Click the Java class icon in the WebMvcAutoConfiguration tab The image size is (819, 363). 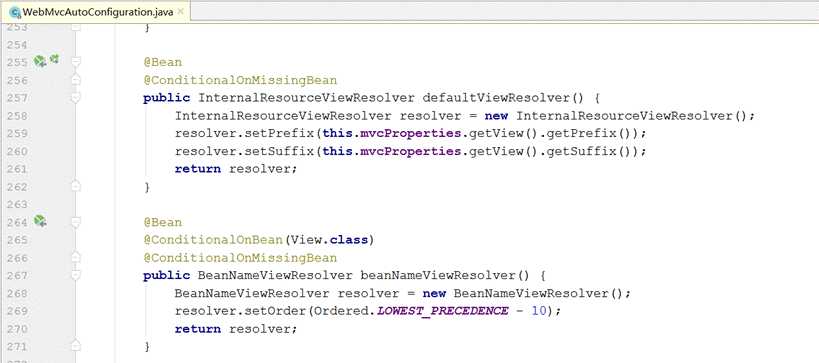15,11
